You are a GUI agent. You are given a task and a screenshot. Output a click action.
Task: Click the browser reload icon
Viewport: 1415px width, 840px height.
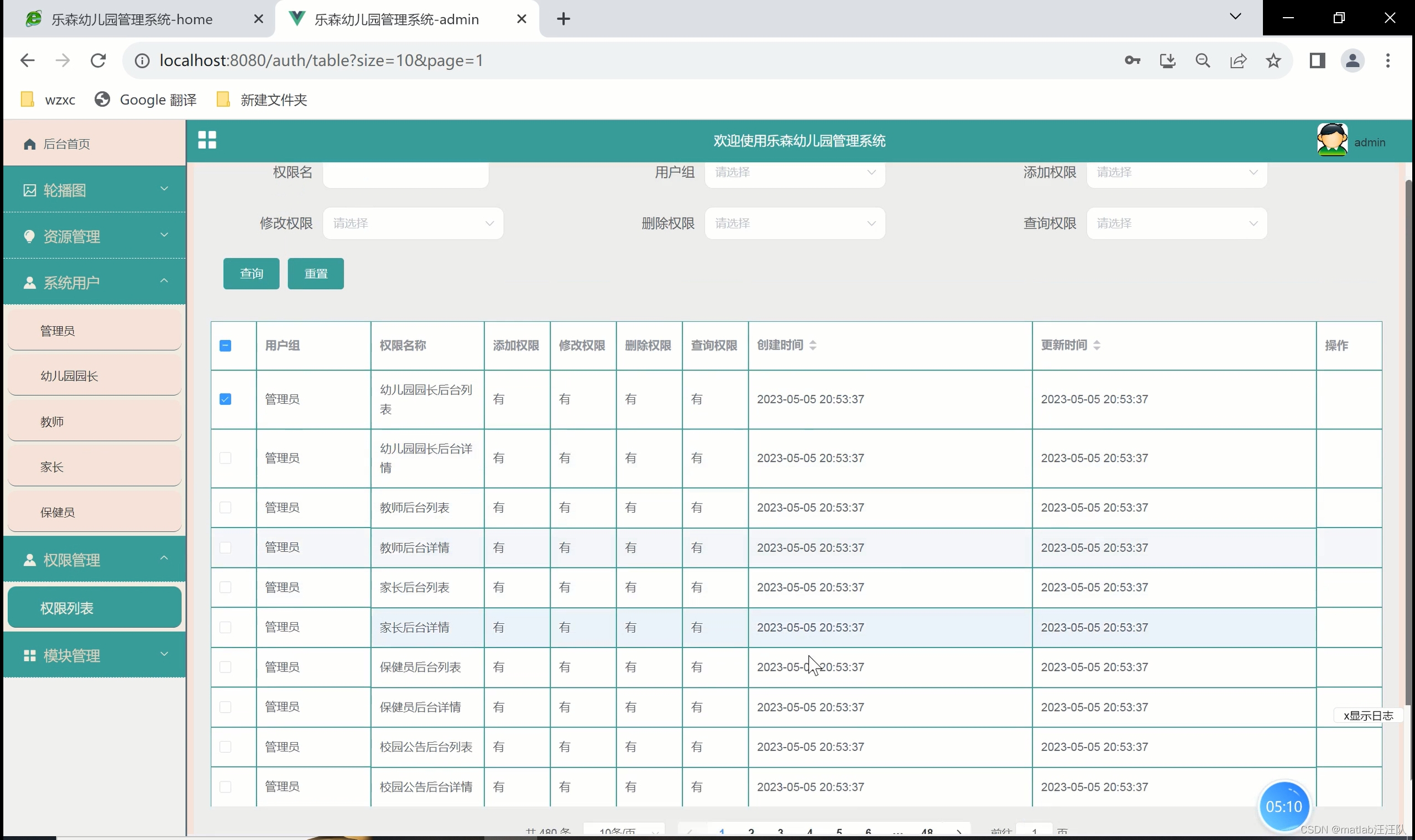coord(98,61)
